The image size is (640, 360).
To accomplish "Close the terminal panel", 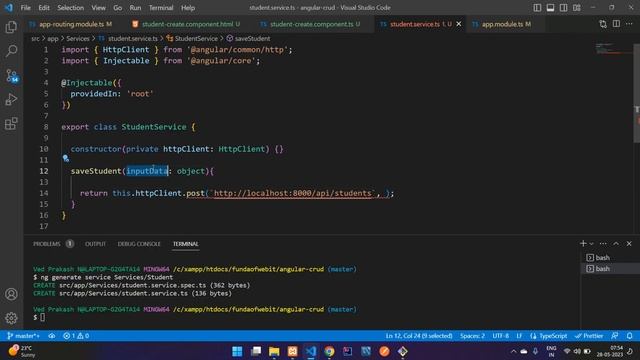I will coord(629,243).
